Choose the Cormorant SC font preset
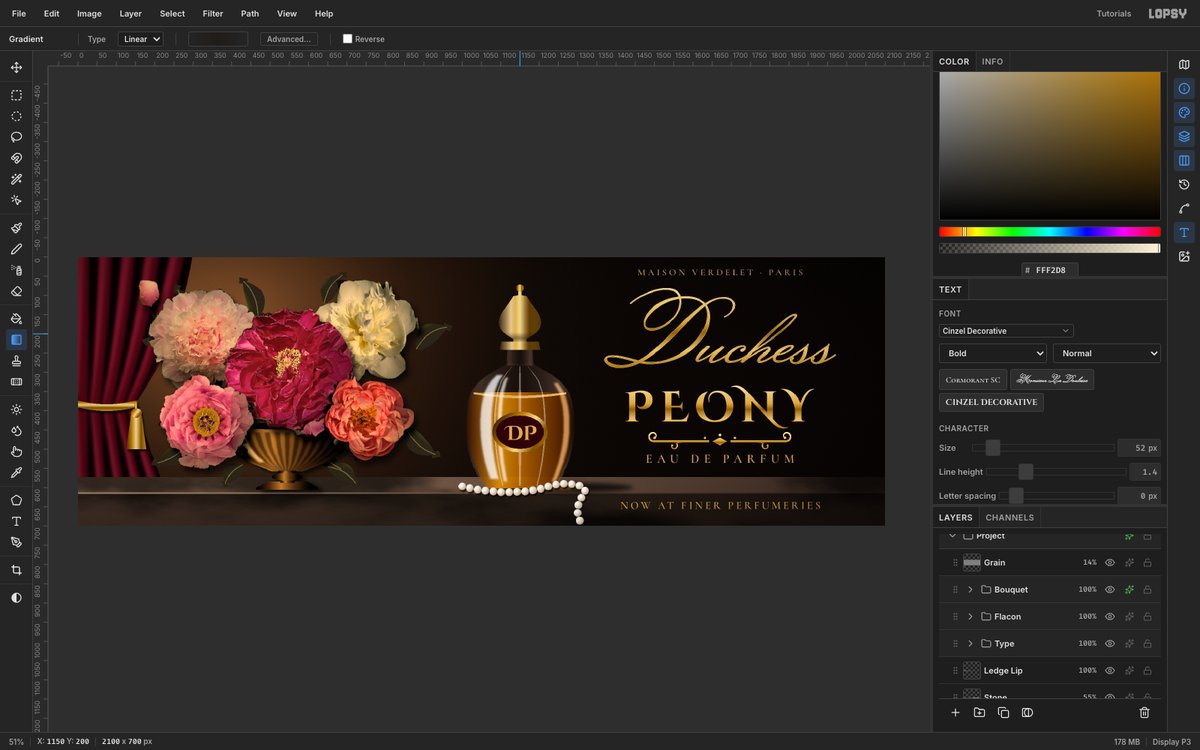1200x750 pixels. 973,380
